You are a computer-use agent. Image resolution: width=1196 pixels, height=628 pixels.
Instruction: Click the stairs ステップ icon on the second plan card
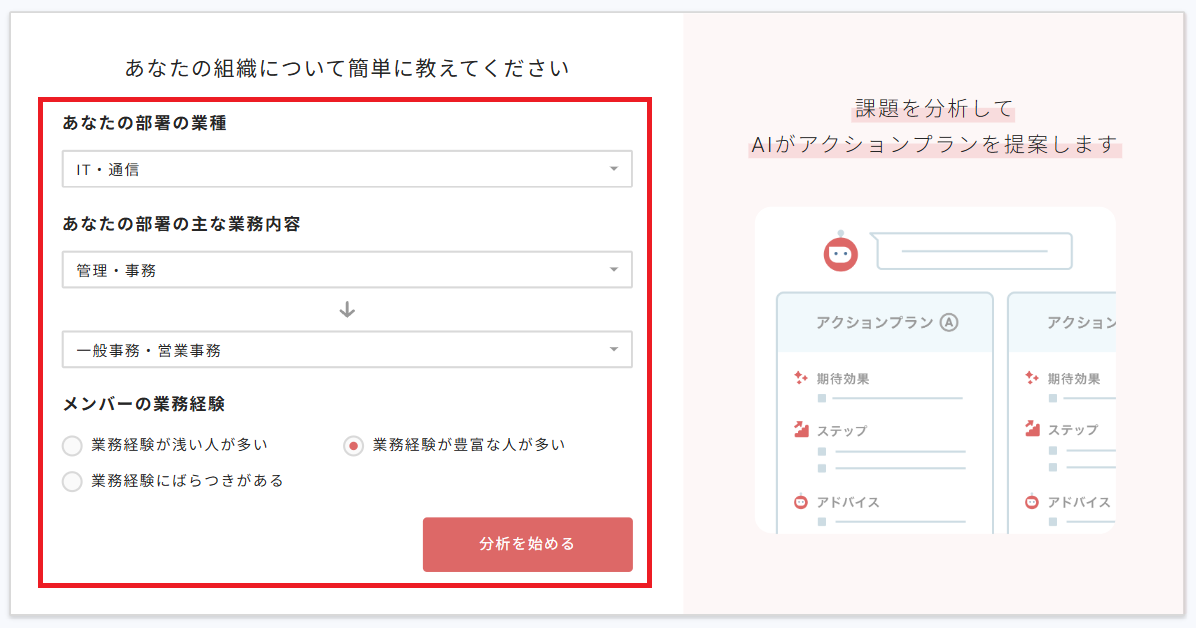(1031, 427)
